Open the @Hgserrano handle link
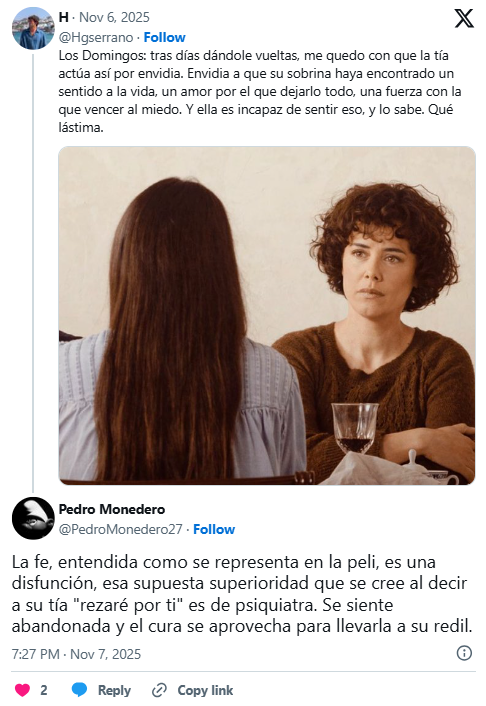Viewport: 486px width, 706px height. [x=96, y=37]
